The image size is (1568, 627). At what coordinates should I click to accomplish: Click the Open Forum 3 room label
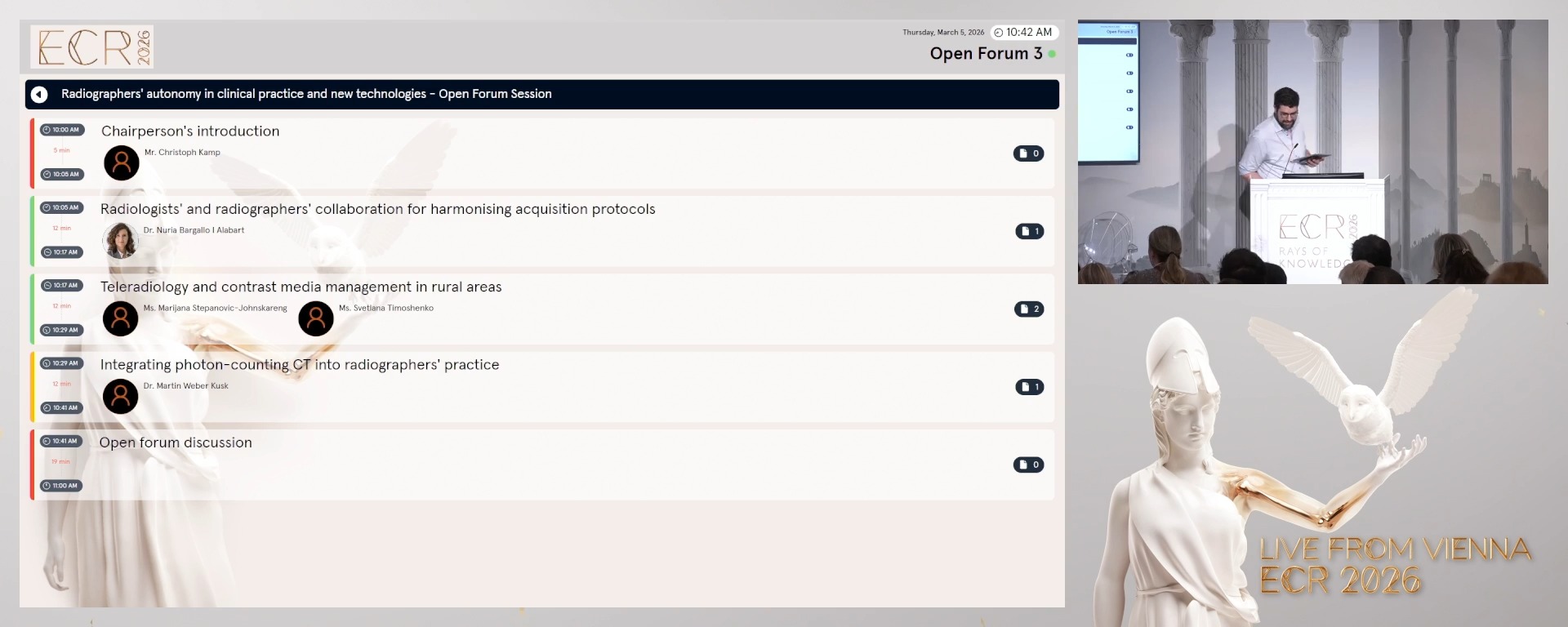(986, 54)
